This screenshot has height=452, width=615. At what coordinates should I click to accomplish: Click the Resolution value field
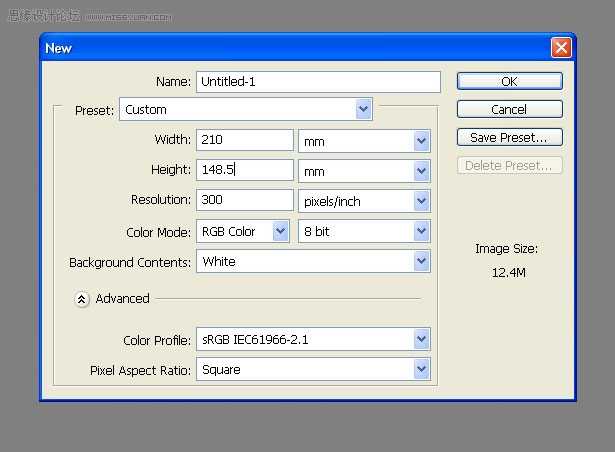(244, 201)
